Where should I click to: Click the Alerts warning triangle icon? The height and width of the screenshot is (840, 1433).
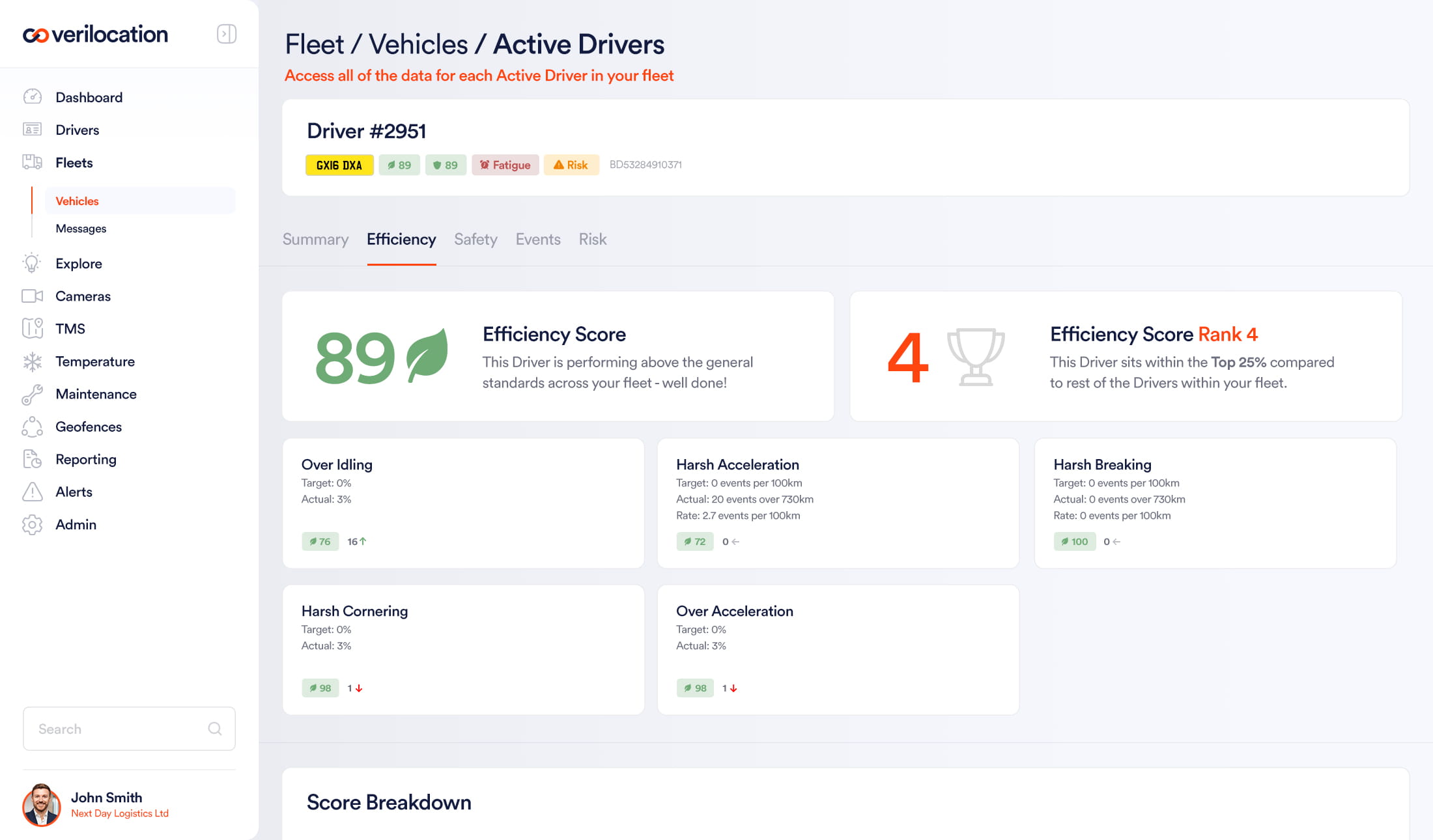(32, 492)
